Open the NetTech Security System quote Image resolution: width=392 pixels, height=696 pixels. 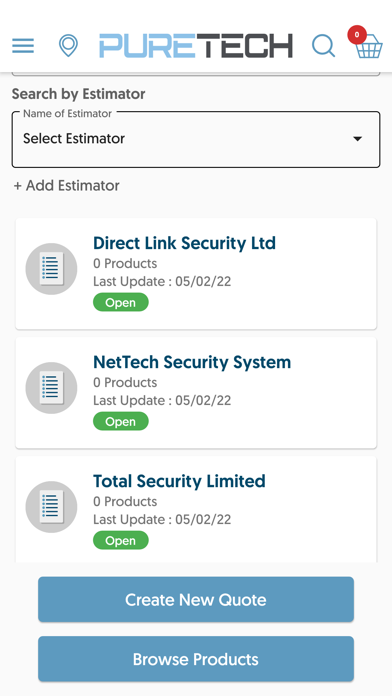[196, 392]
